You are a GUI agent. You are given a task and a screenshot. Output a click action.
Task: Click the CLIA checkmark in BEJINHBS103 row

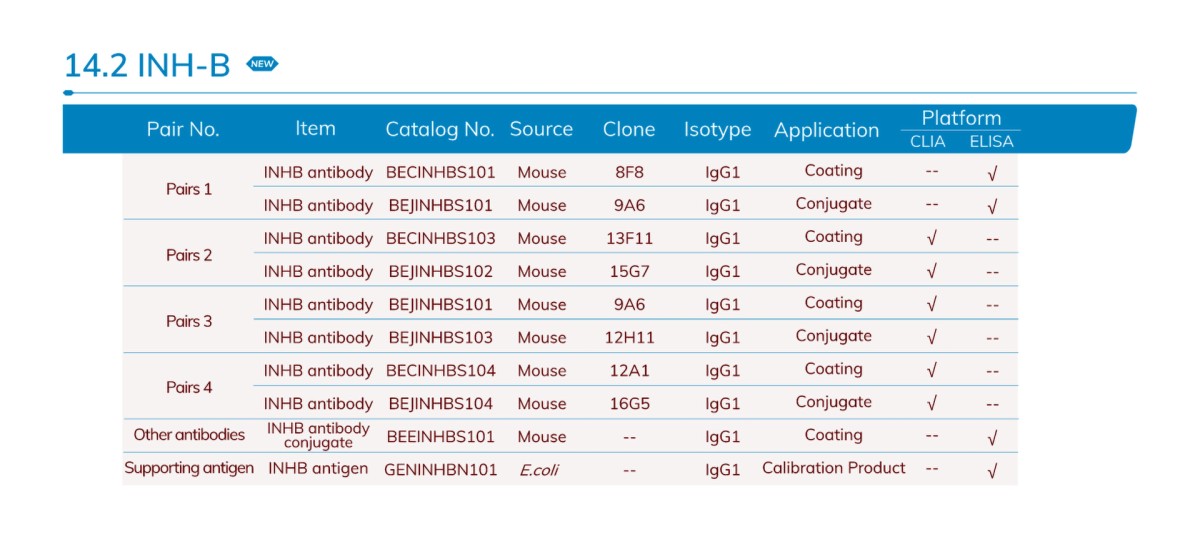[932, 337]
